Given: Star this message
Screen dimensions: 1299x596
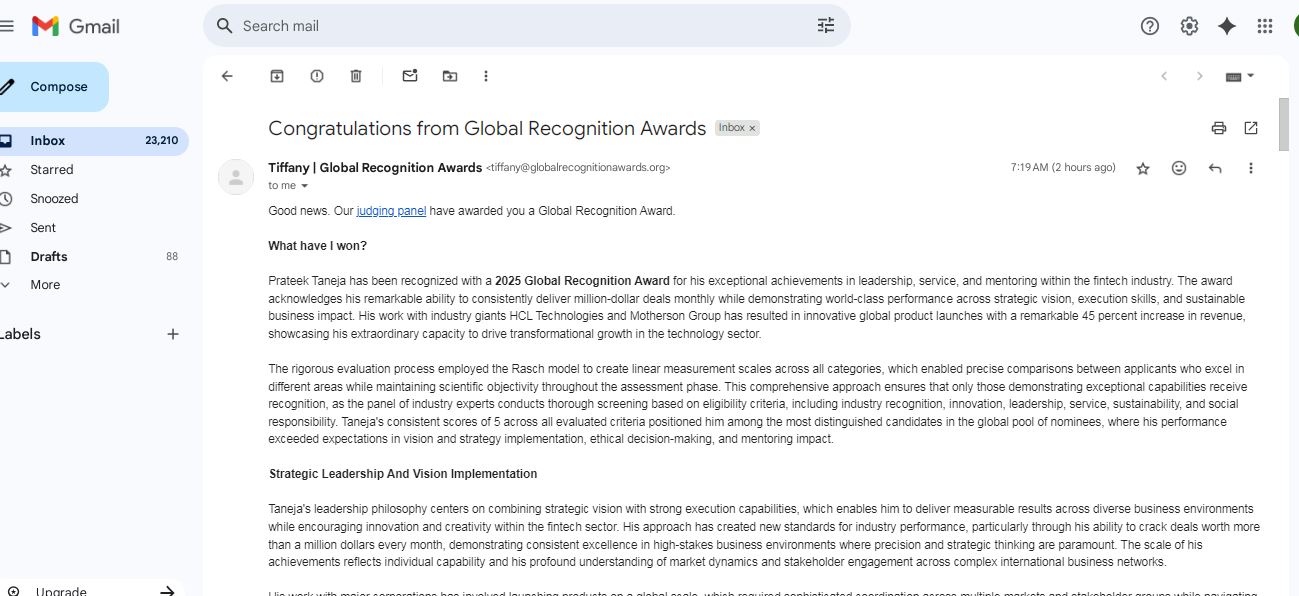Looking at the screenshot, I should click(x=1142, y=168).
